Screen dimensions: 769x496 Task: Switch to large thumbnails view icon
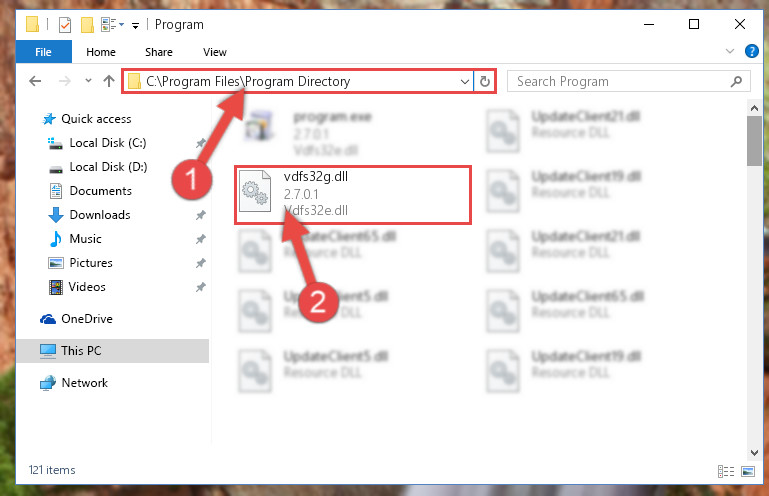pyautogui.click(x=748, y=471)
